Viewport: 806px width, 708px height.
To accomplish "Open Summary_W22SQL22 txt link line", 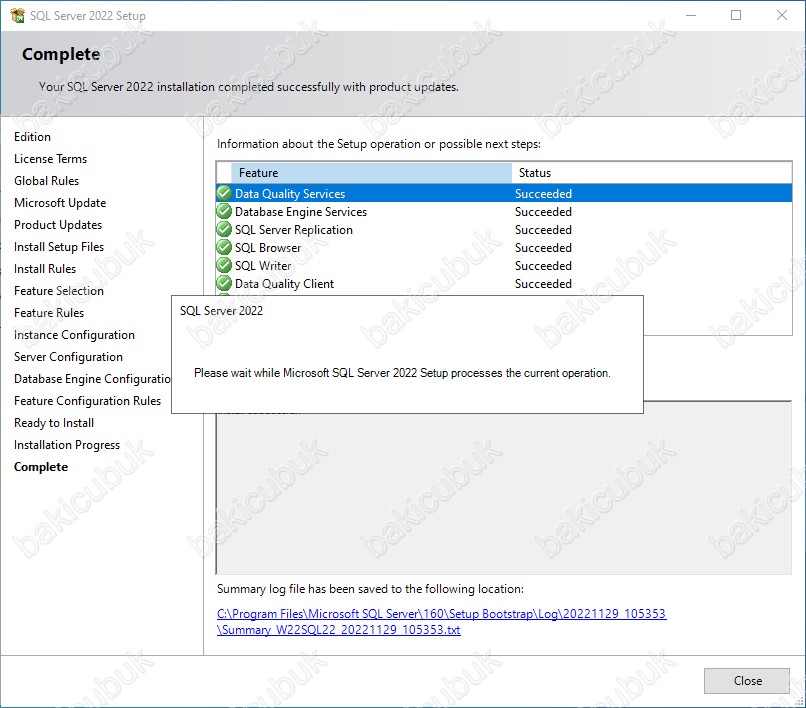I will pos(339,630).
